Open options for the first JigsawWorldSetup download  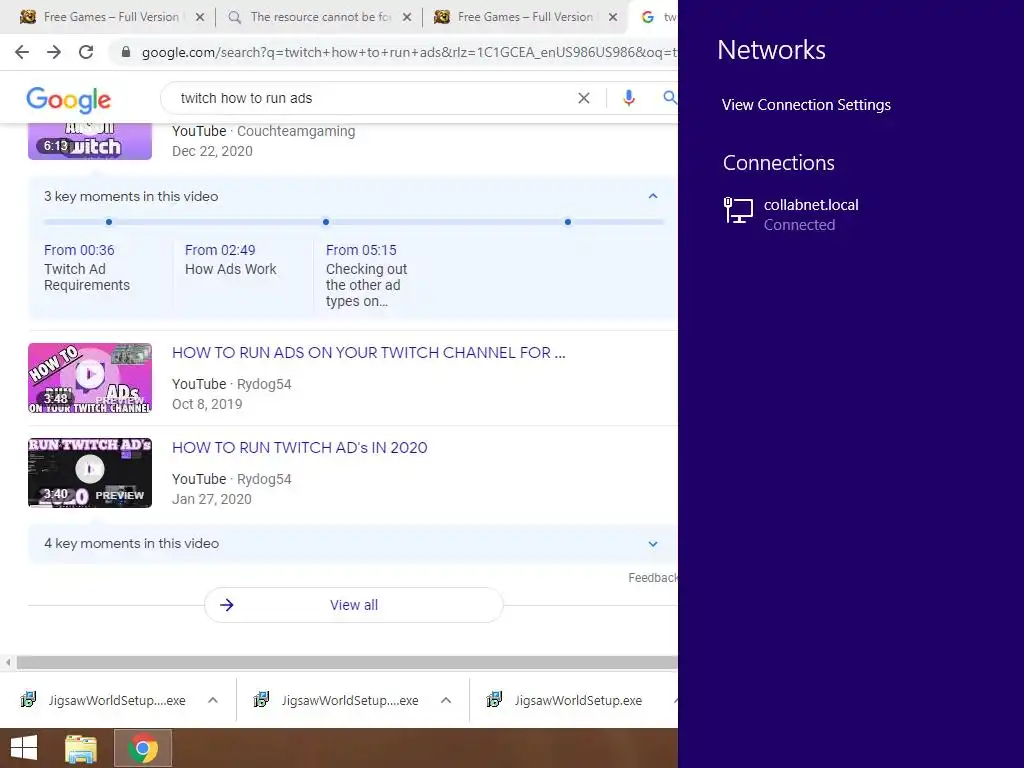[213, 700]
